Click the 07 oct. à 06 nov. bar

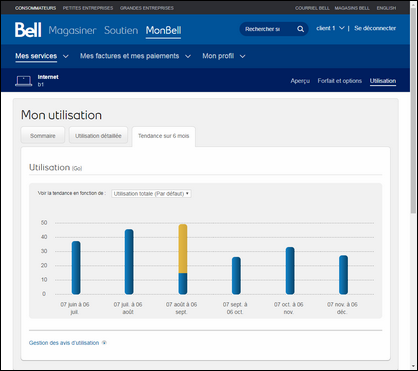point(290,271)
